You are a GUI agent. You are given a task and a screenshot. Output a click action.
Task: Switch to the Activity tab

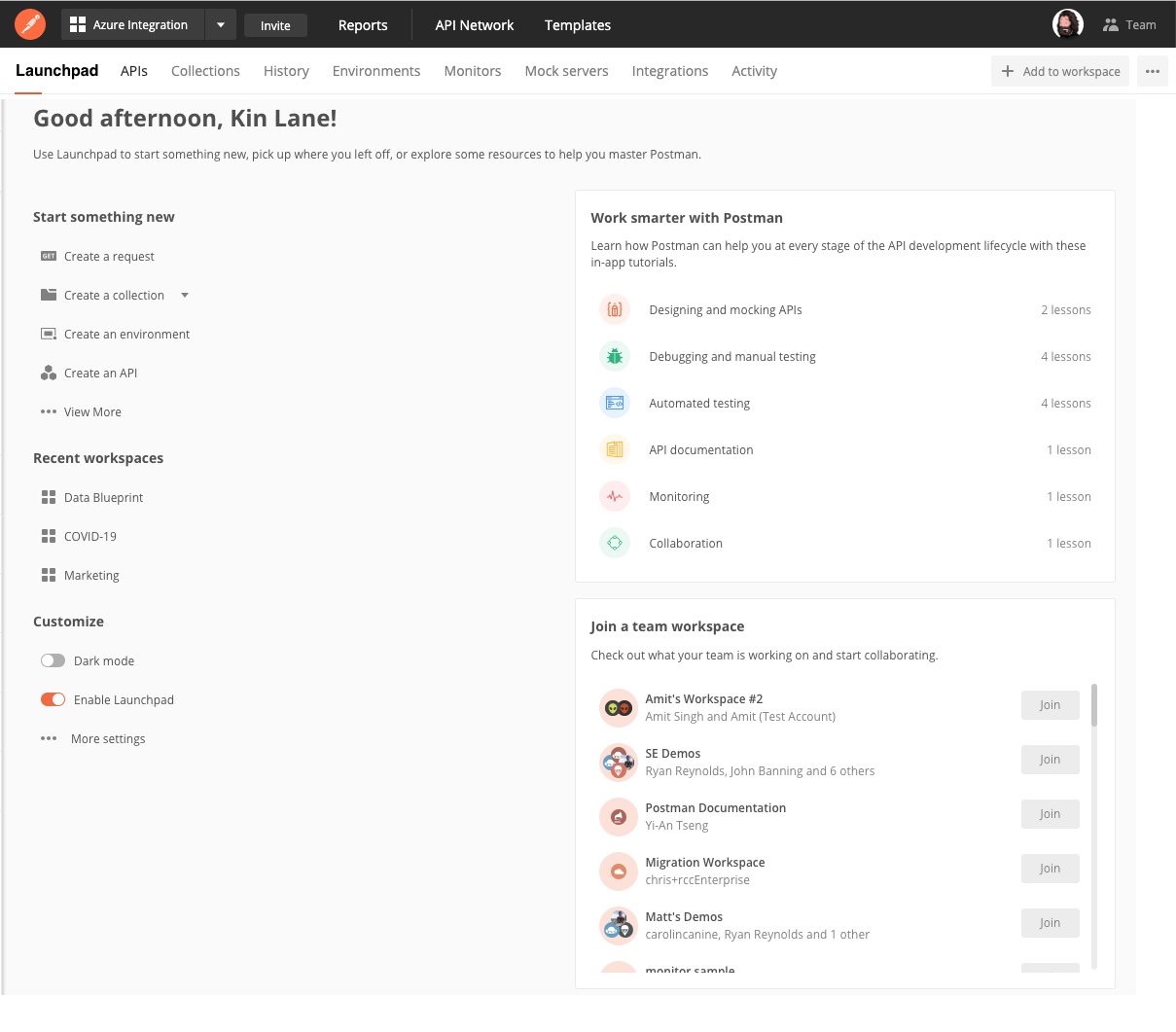[754, 71]
